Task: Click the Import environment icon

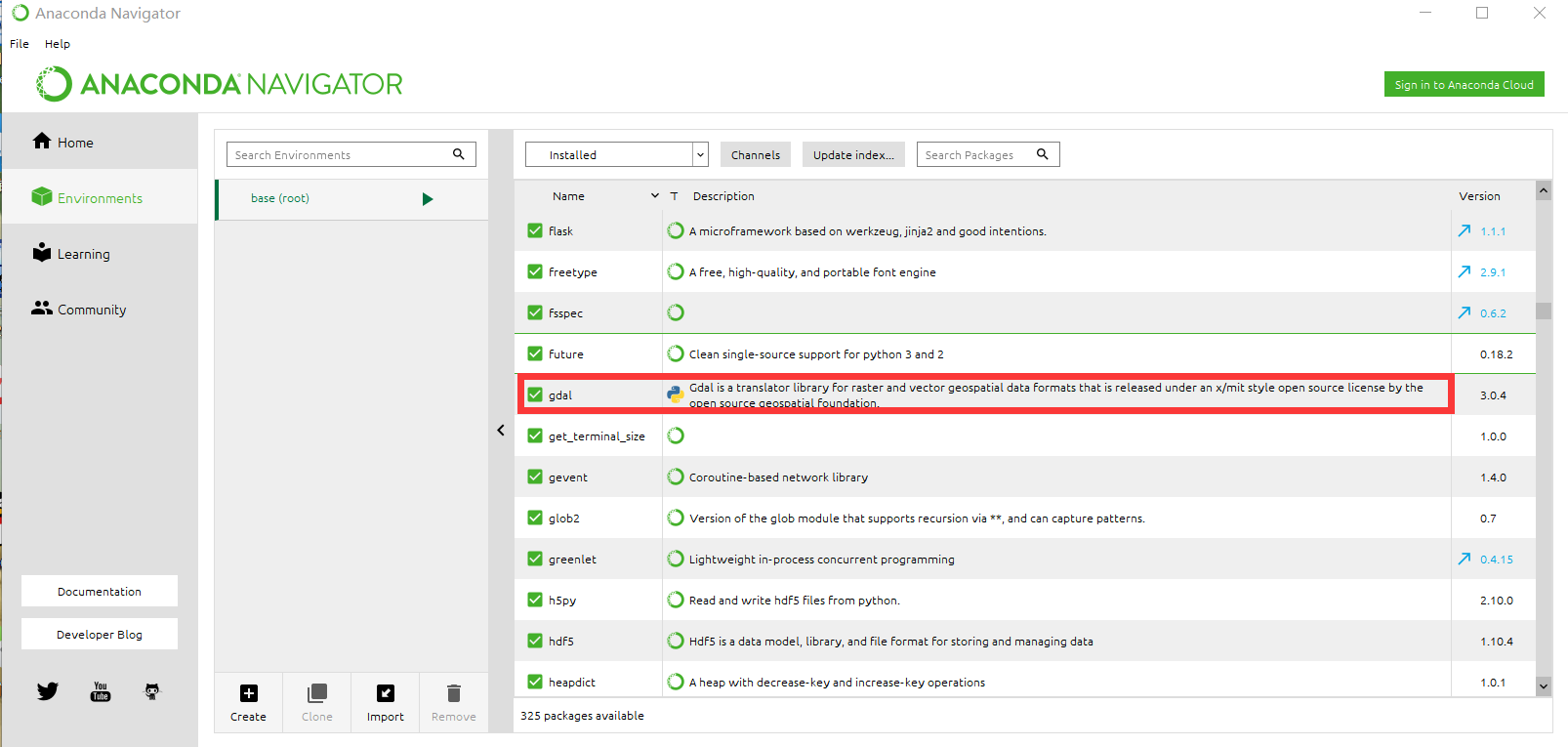Action: pyautogui.click(x=386, y=693)
